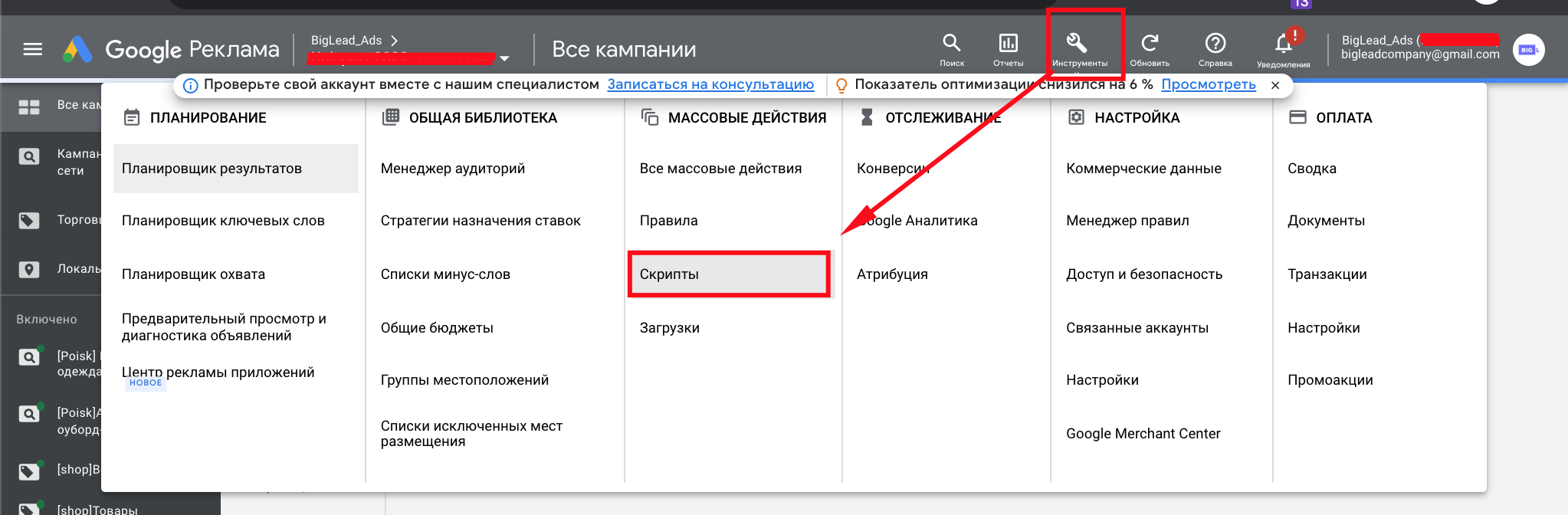Click account email bigleadcompany@gmail.com
This screenshot has height=515, width=1568.
pos(1420,54)
